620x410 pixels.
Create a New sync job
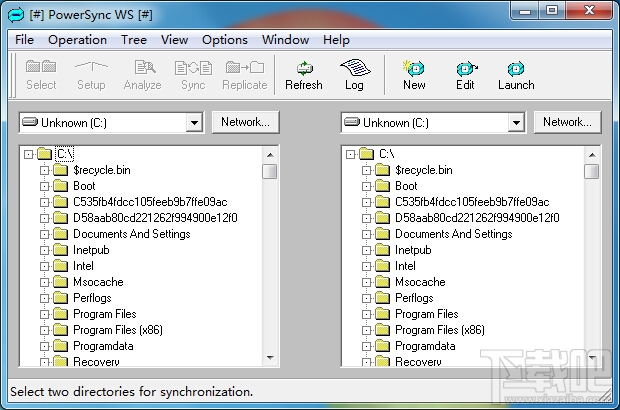pos(414,75)
